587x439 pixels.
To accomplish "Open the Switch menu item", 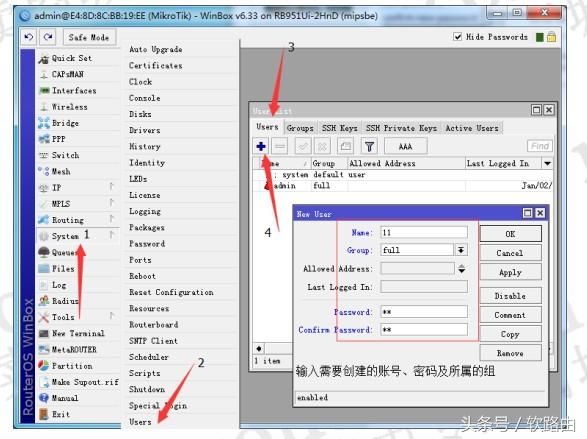I will coord(65,155).
